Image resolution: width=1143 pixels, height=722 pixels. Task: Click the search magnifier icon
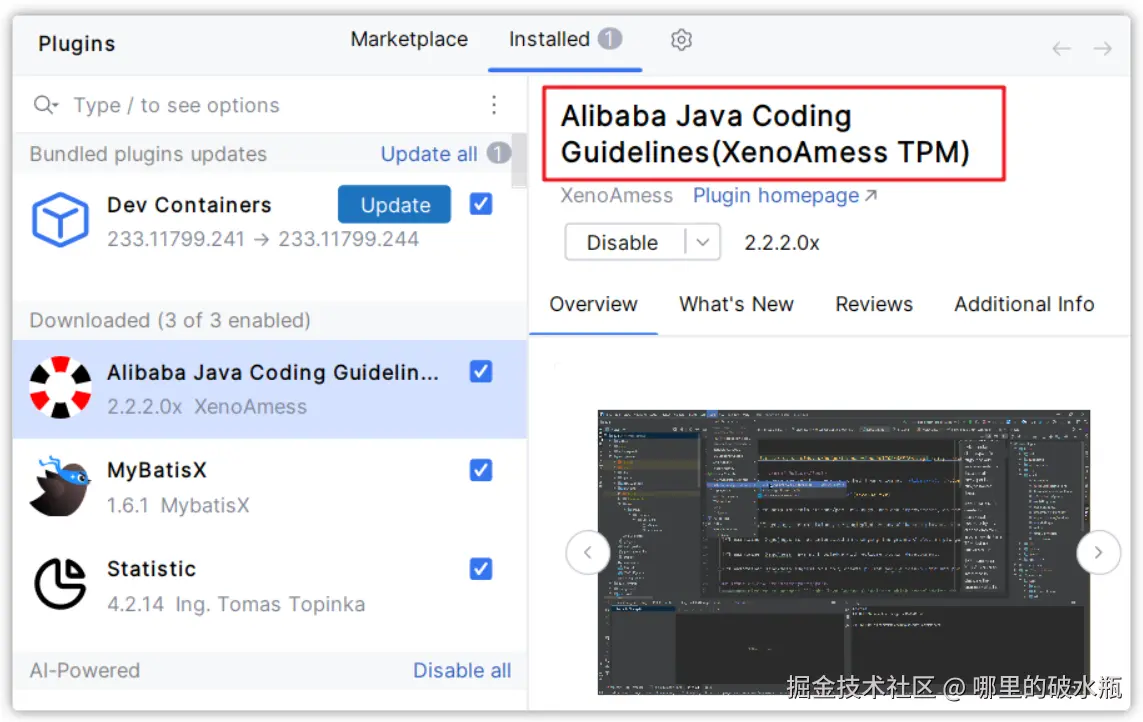[44, 105]
